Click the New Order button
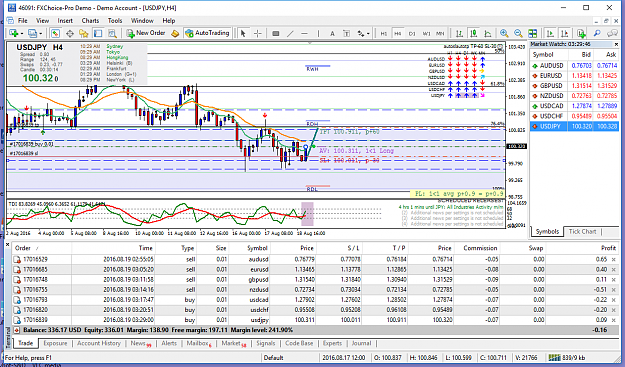The width and height of the screenshot is (625, 367). (146, 33)
